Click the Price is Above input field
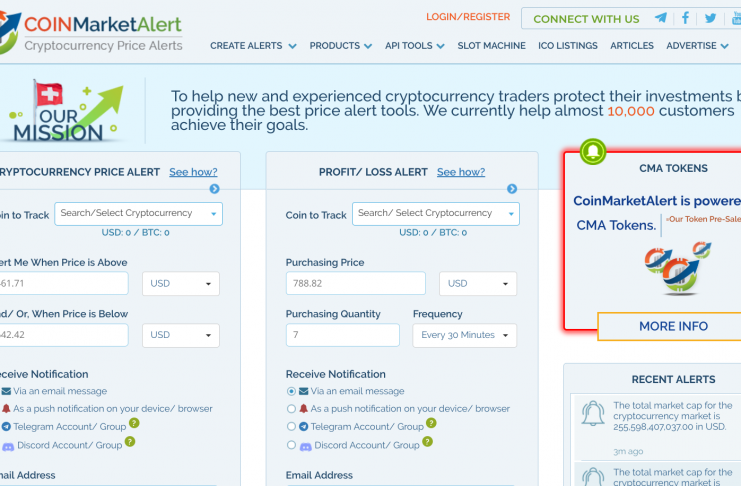 tap(63, 284)
